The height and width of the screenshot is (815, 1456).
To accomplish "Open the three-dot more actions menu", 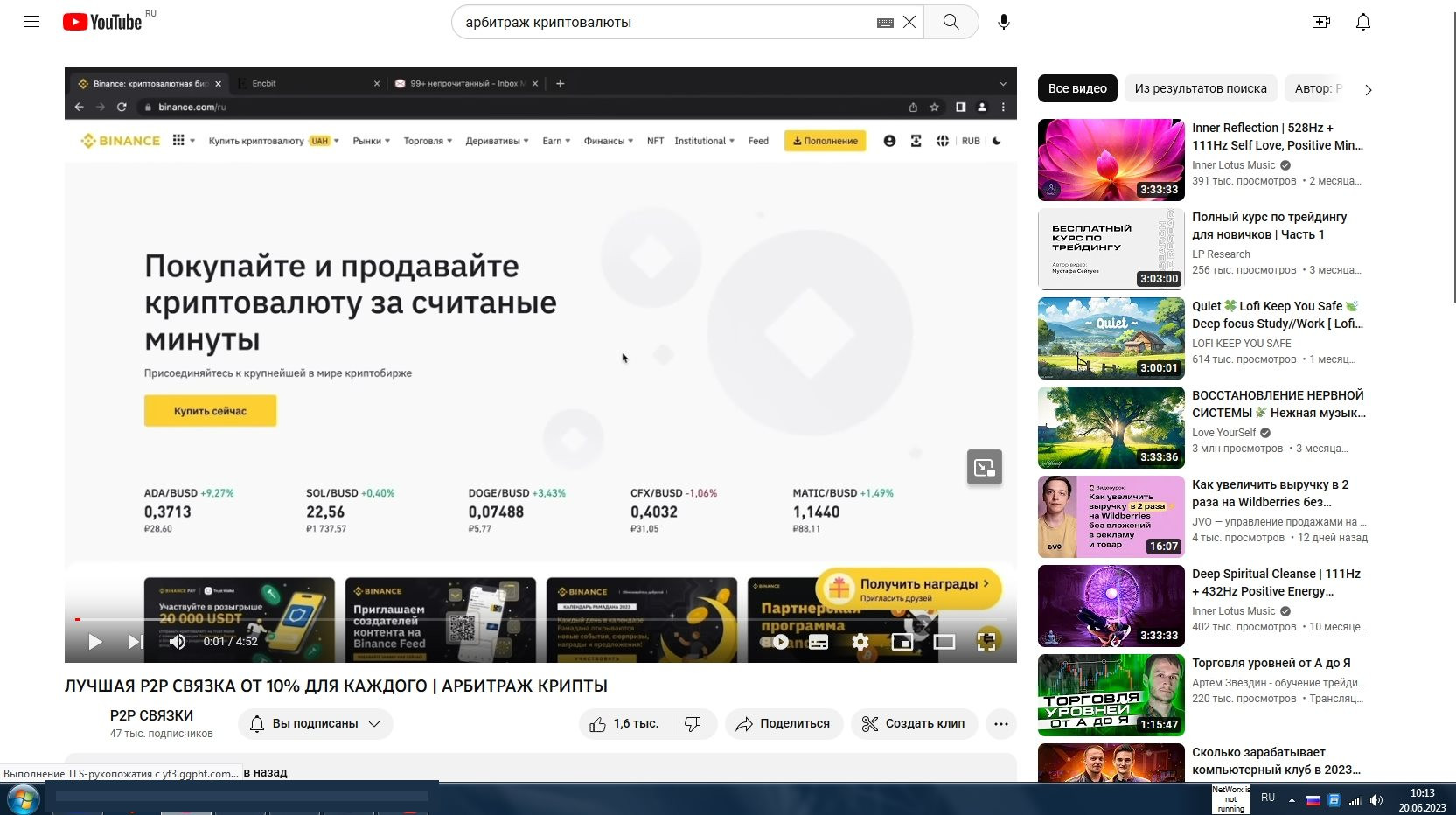I will point(1001,724).
